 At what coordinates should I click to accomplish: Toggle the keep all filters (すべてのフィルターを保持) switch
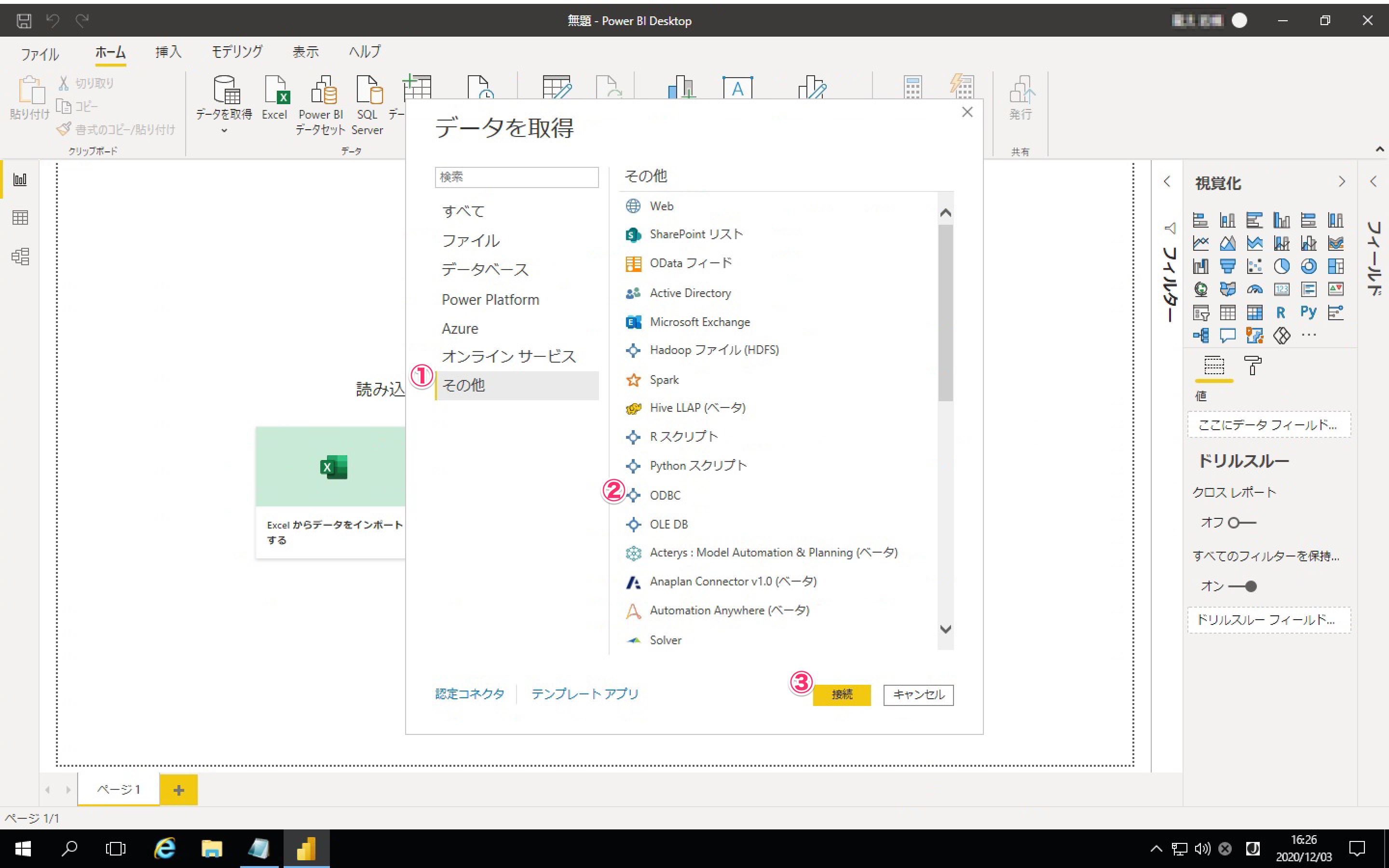[x=1243, y=586]
